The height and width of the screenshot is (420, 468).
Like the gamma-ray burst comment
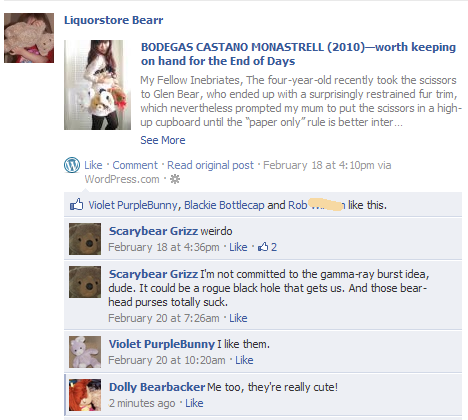tap(238, 318)
